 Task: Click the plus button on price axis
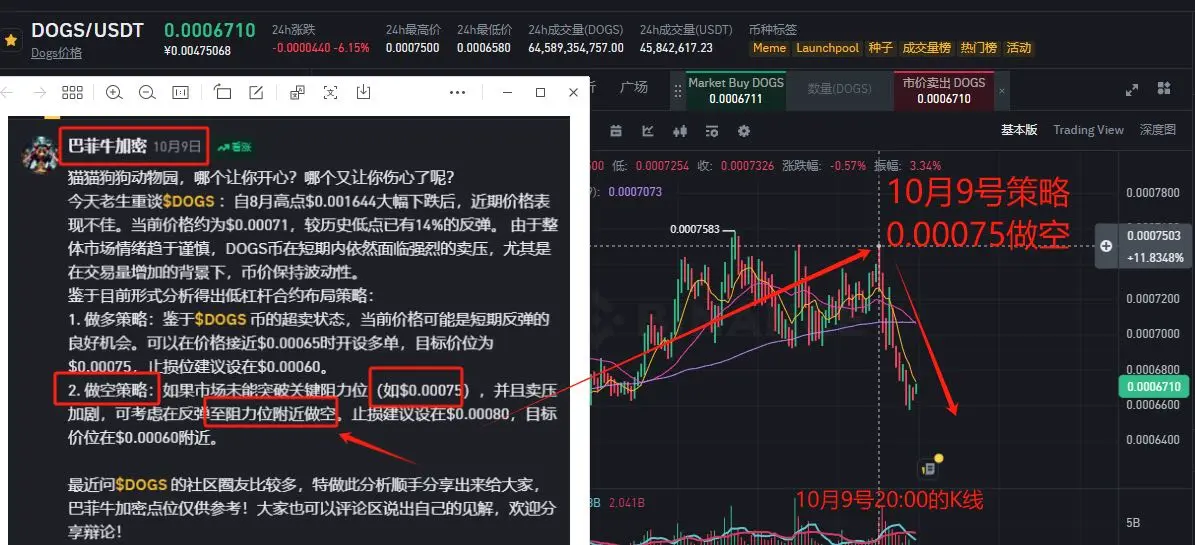(1106, 245)
